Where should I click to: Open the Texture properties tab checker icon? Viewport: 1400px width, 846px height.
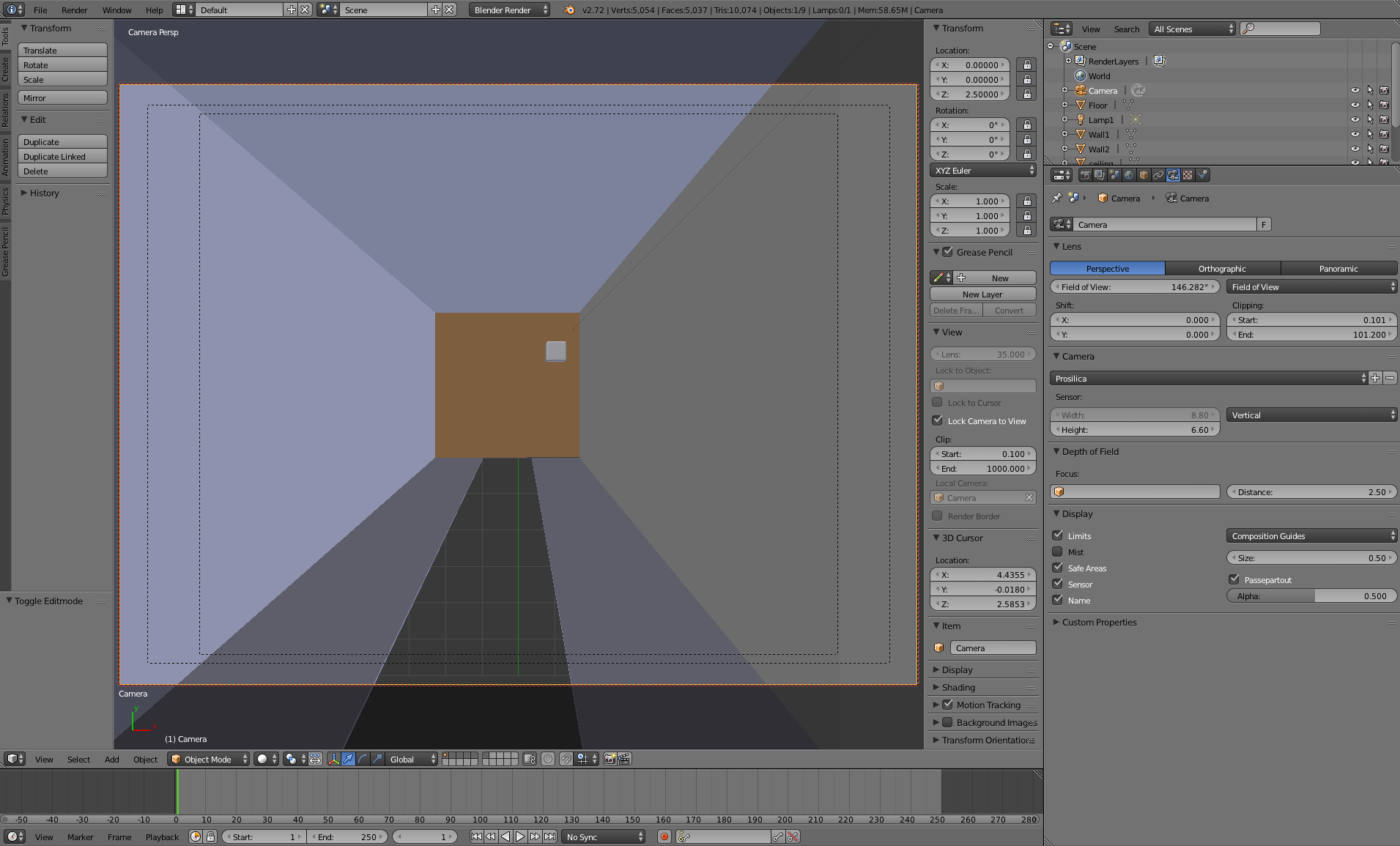[x=1188, y=175]
